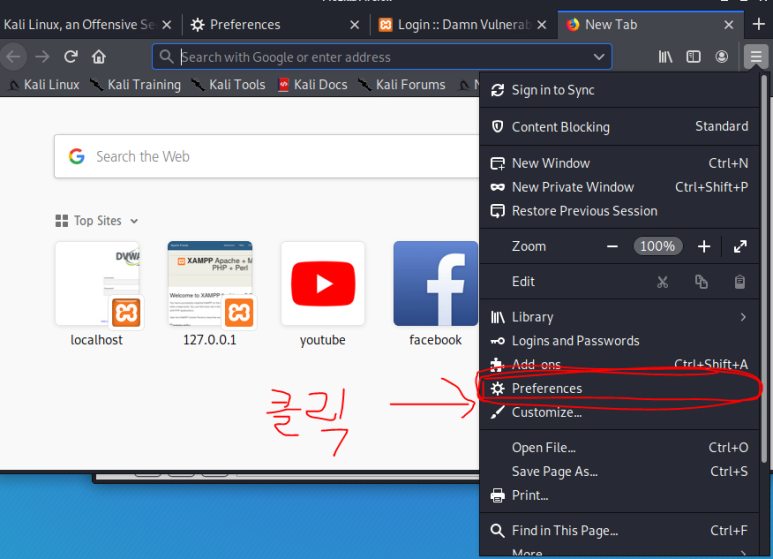Show sidebars using the sidebar icon
Image resolution: width=773 pixels, height=559 pixels.
pyautogui.click(x=693, y=57)
